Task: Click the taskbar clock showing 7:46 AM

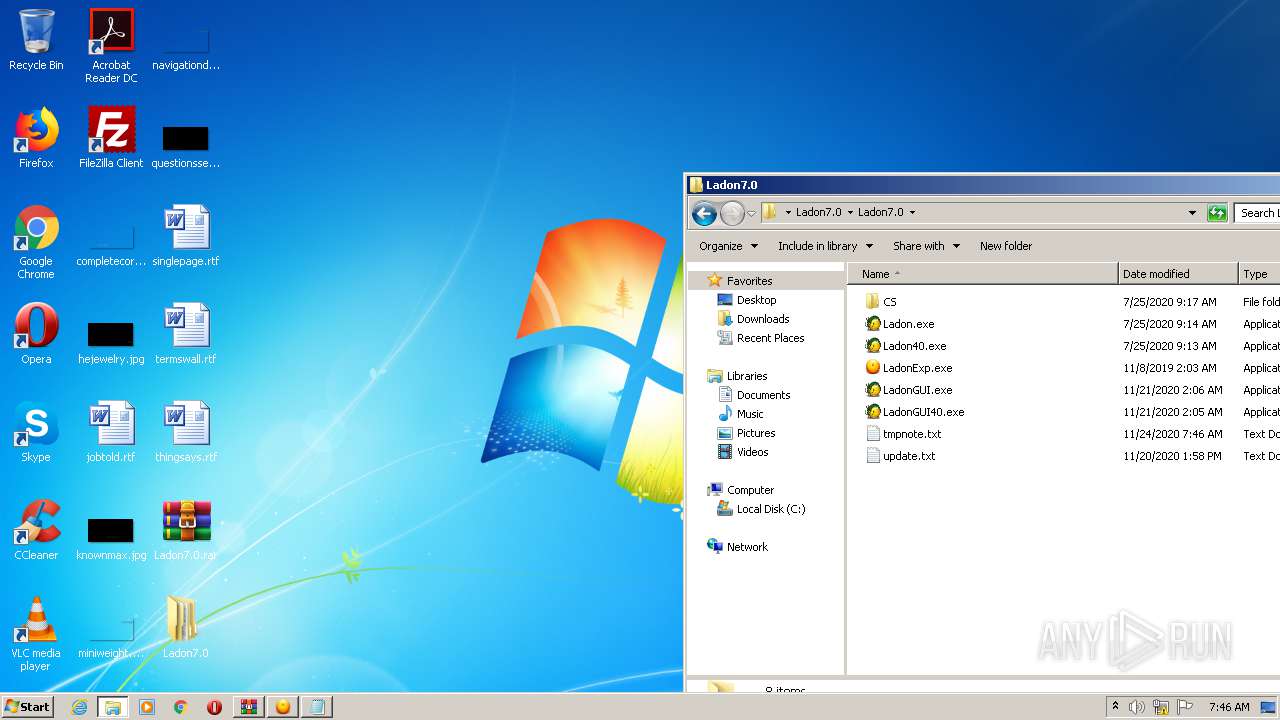Action: (1229, 707)
